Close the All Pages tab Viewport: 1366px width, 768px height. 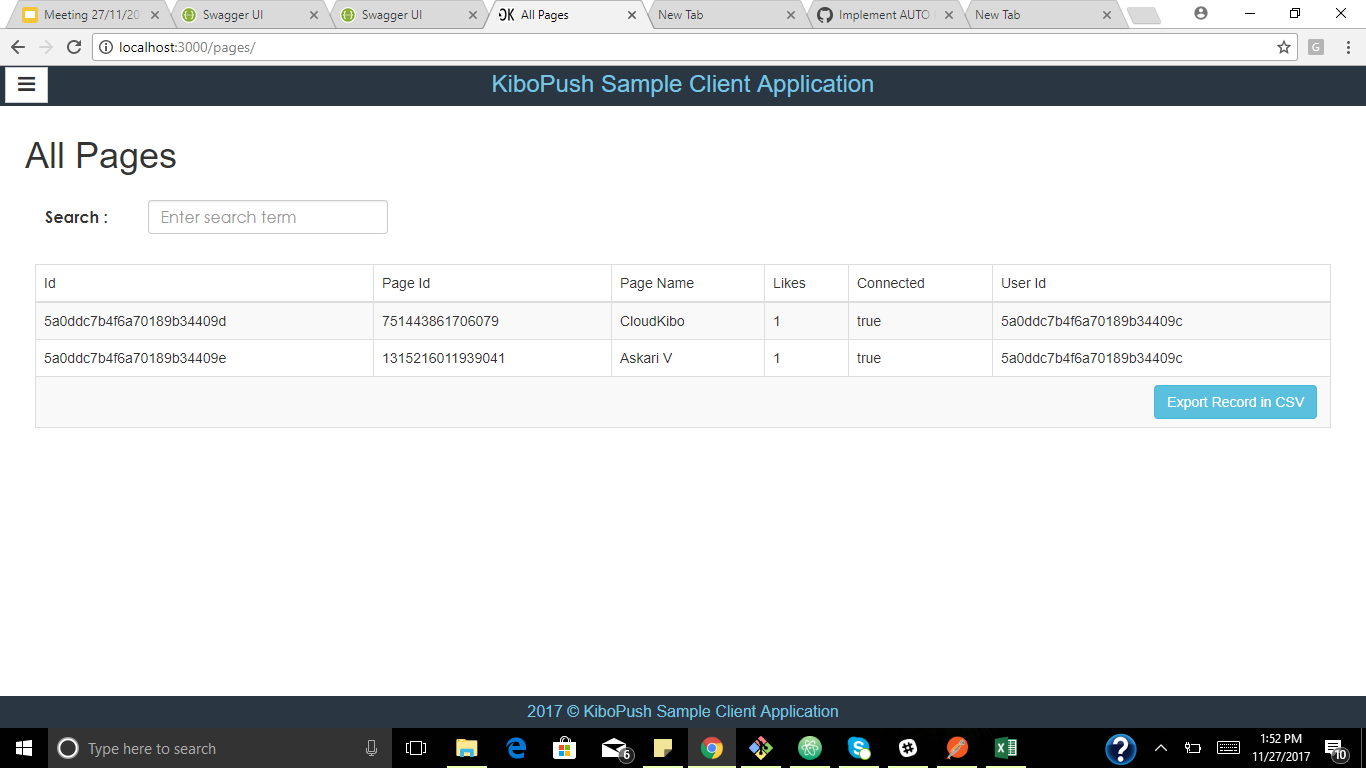coord(632,15)
